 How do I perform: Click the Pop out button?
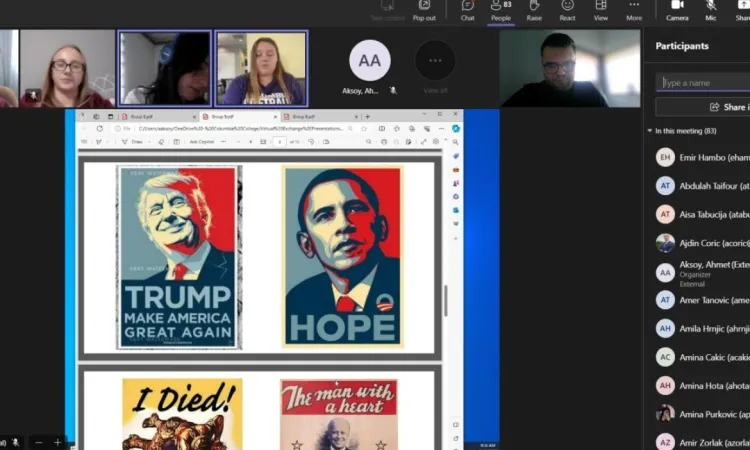424,11
